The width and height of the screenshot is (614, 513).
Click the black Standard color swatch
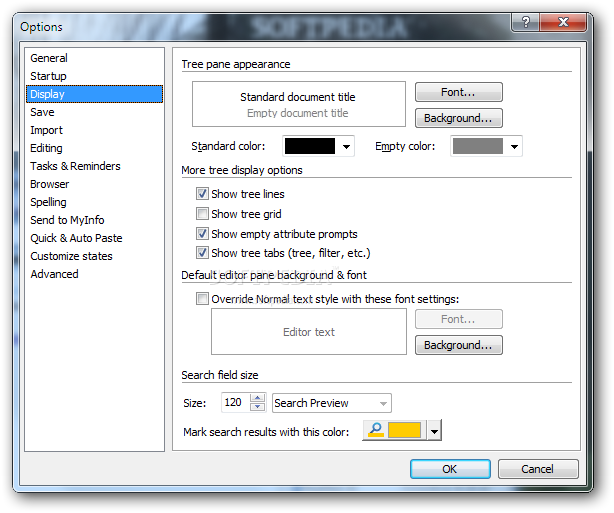coord(310,146)
